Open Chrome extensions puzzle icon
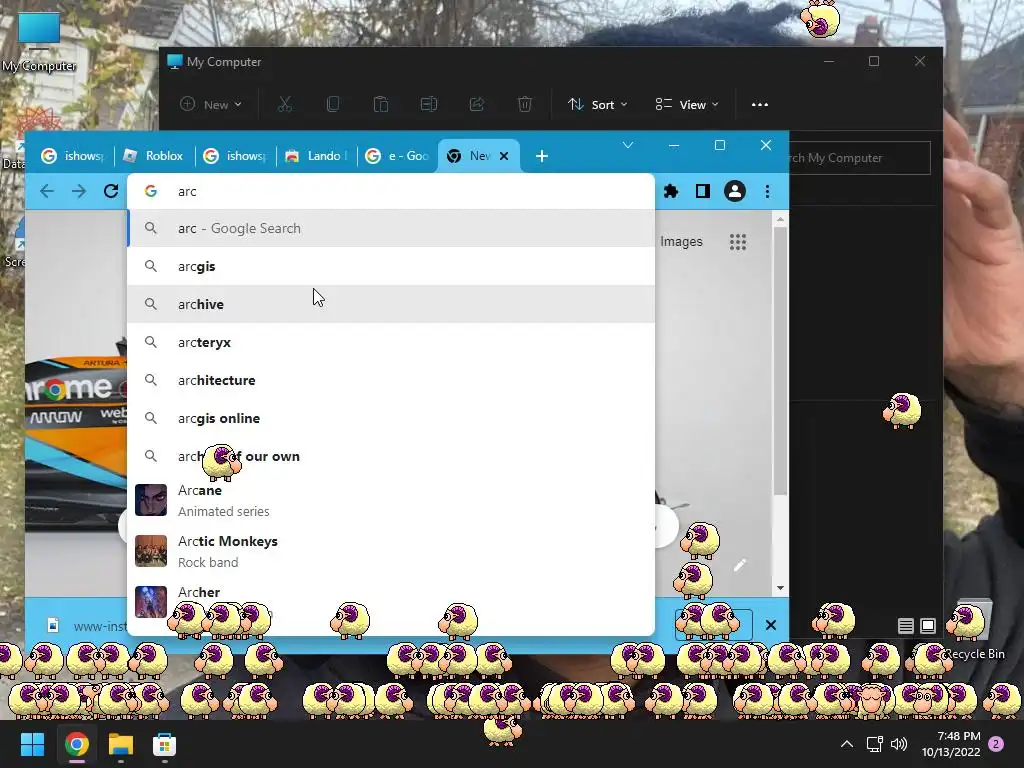1024x768 pixels. pyautogui.click(x=671, y=191)
